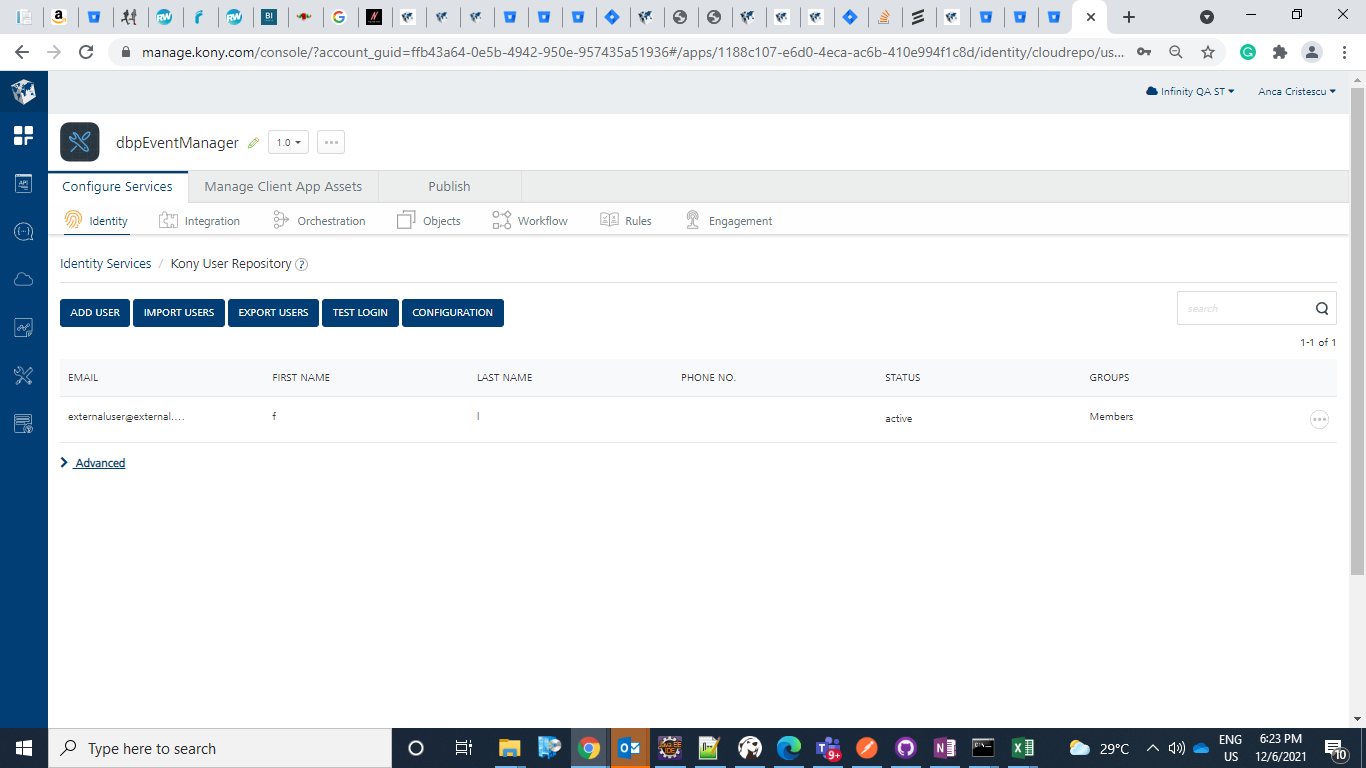Focus the user search input field
The image size is (1366, 768).
1243,308
